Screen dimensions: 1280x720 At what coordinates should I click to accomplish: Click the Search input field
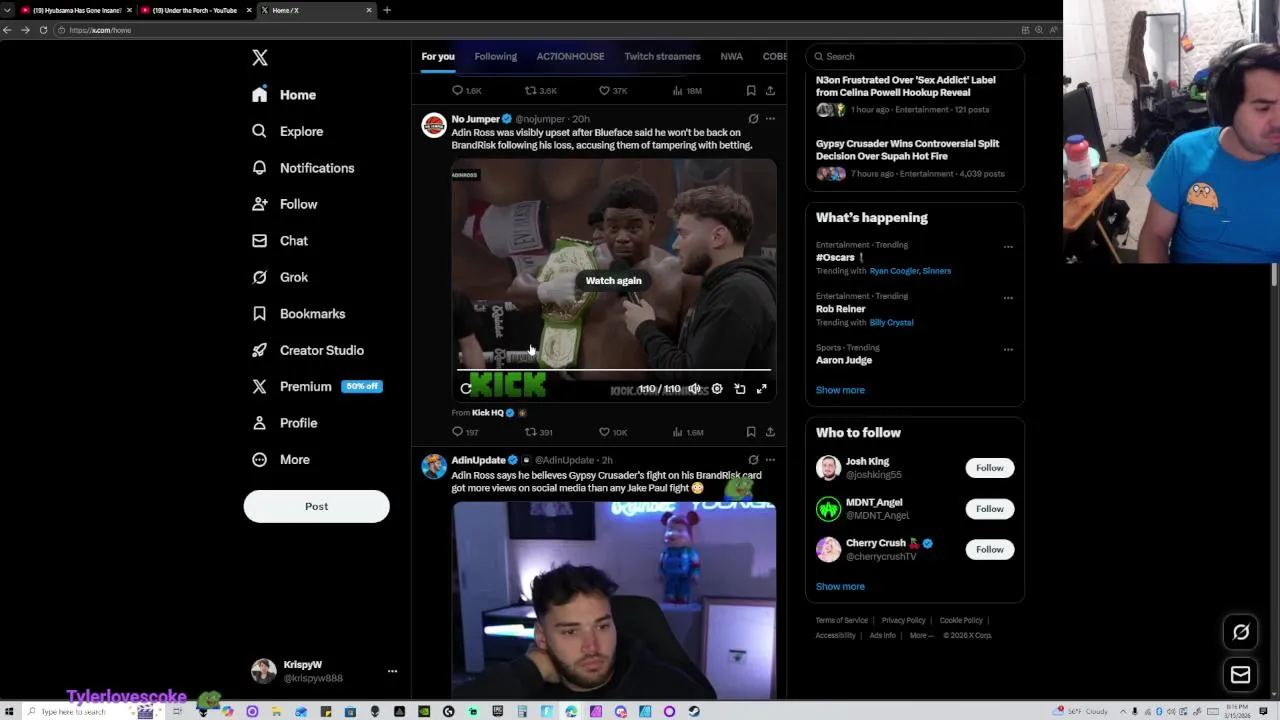915,56
